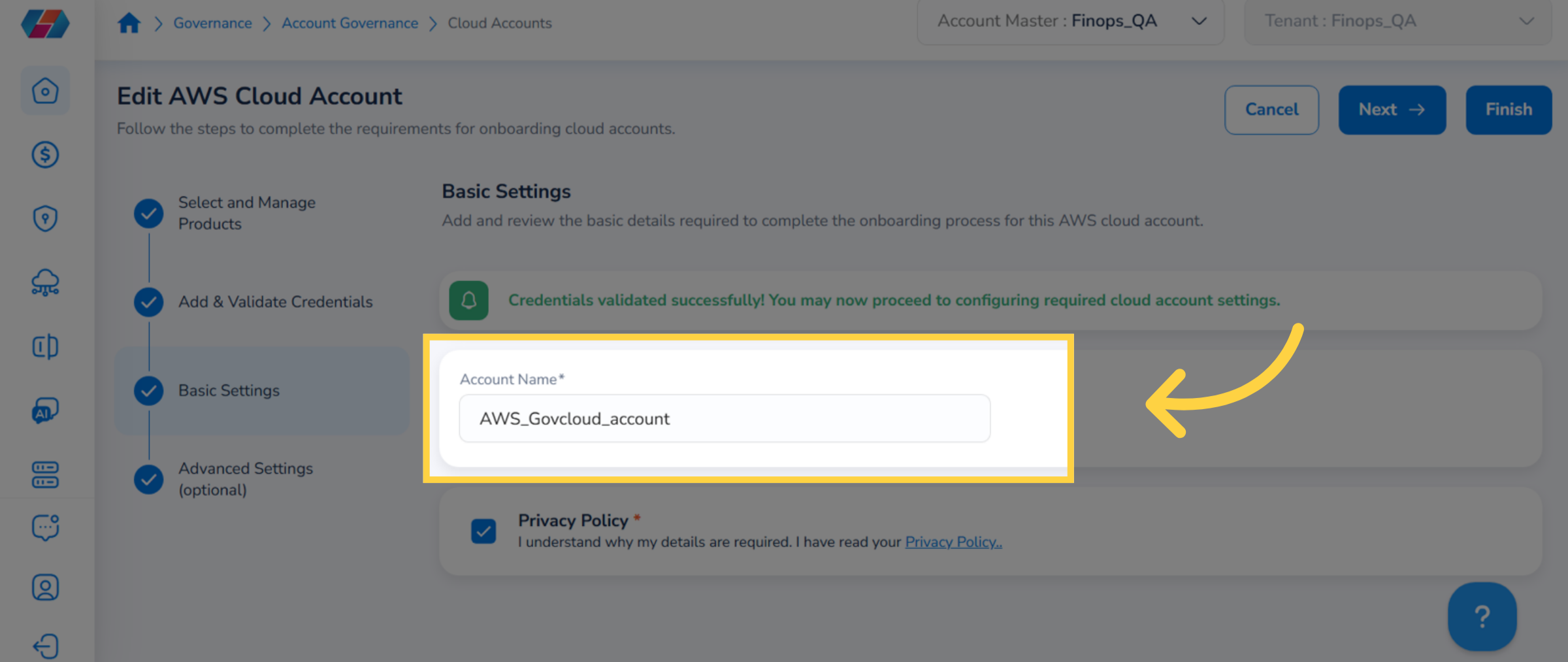Open the feedback chat icon
The width and height of the screenshot is (1568, 662).
pyautogui.click(x=45, y=528)
